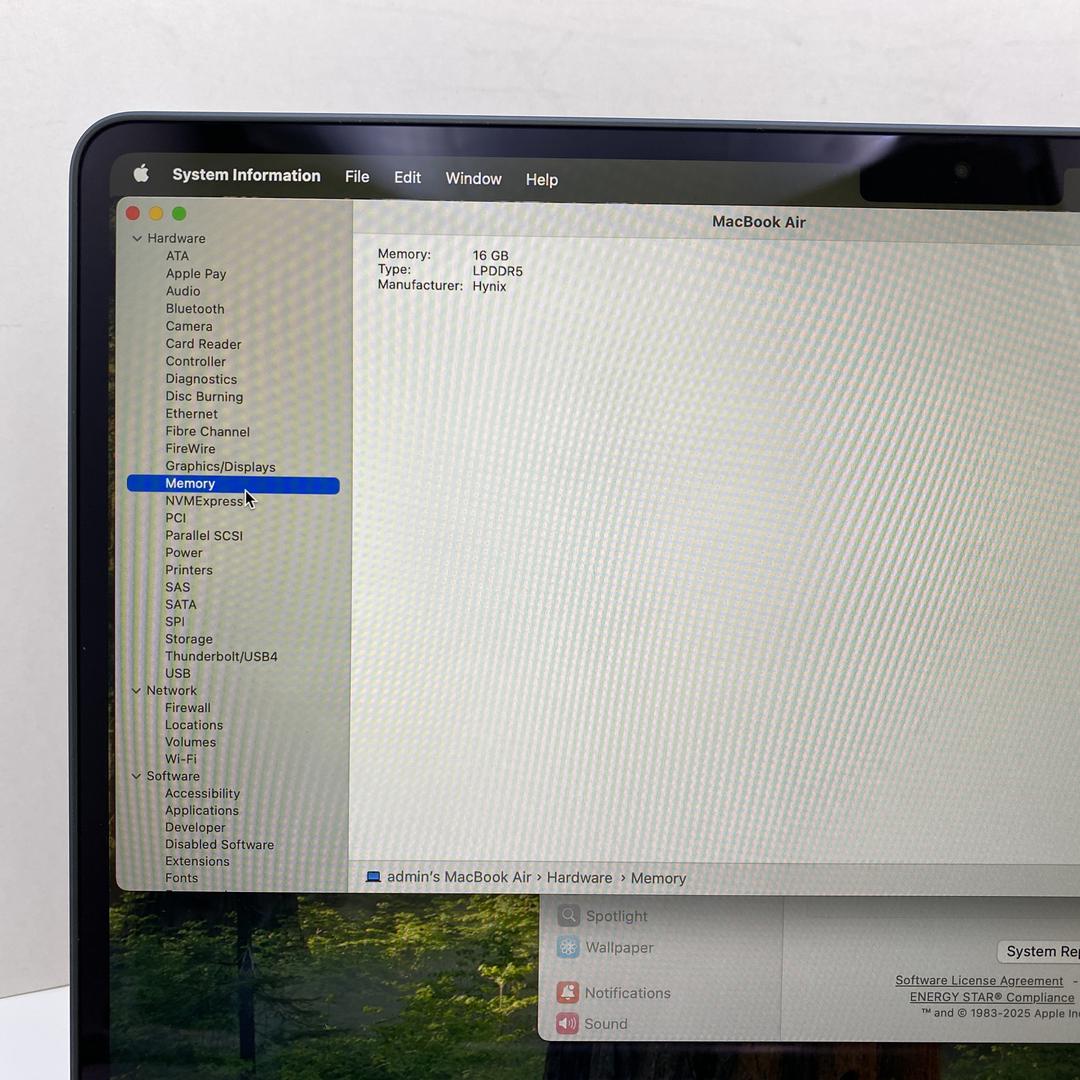Open the Sound settings icon
The width and height of the screenshot is (1080, 1080).
coord(568,1023)
